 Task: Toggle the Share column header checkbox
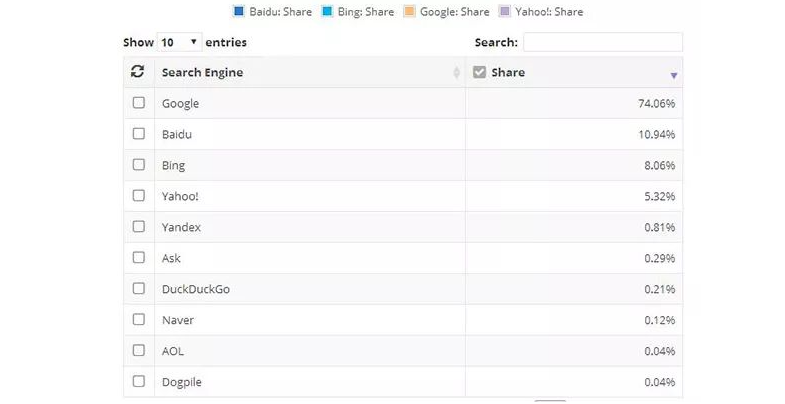(479, 72)
